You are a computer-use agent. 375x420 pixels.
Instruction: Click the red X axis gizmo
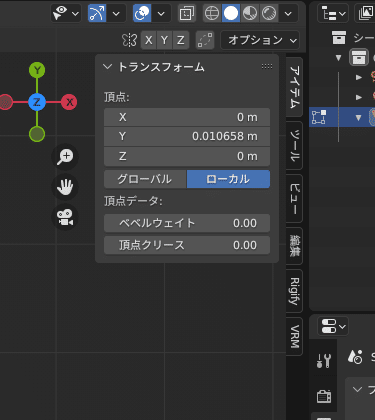(x=69, y=102)
